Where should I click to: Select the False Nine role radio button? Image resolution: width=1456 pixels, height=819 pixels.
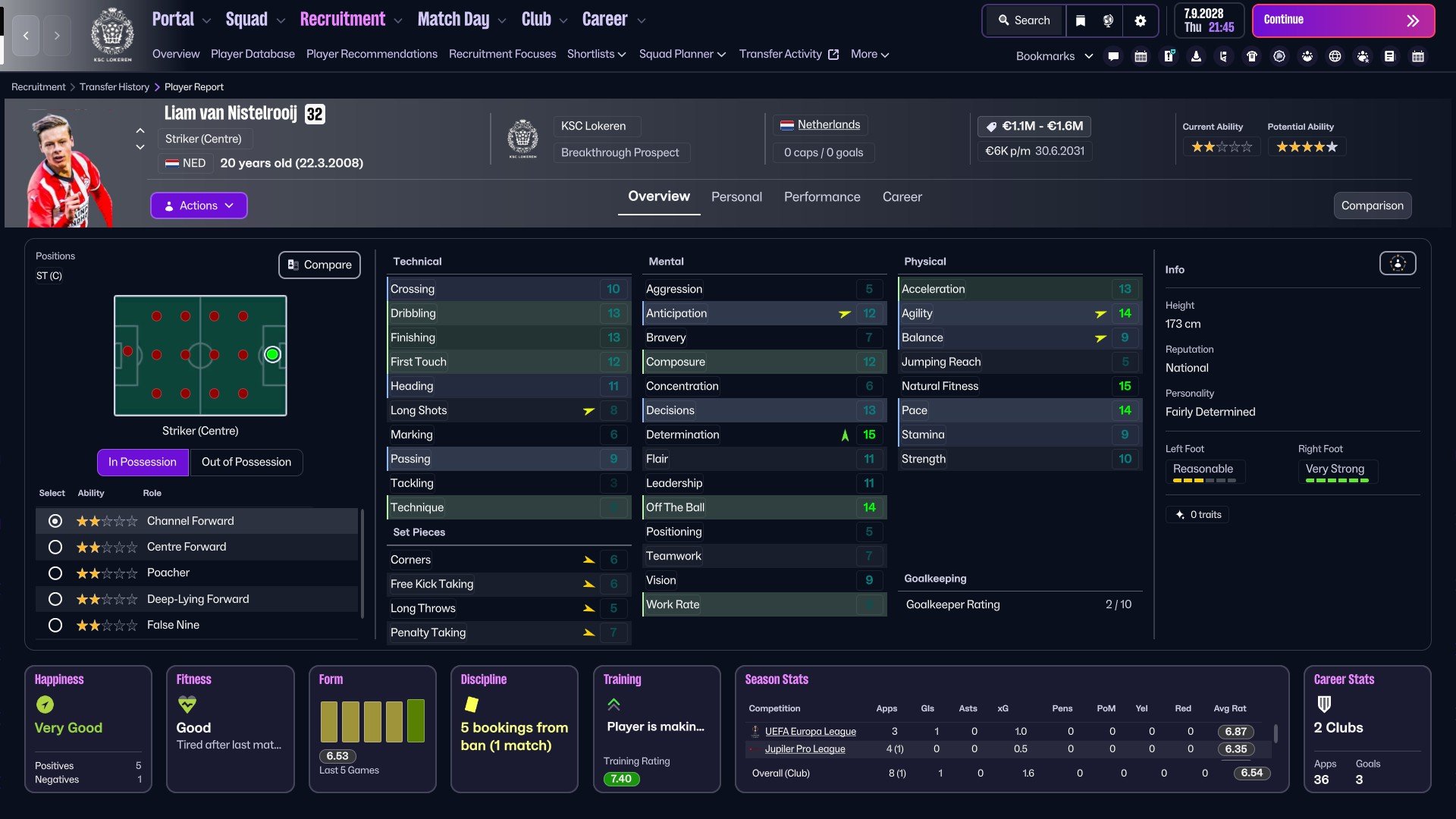point(55,625)
